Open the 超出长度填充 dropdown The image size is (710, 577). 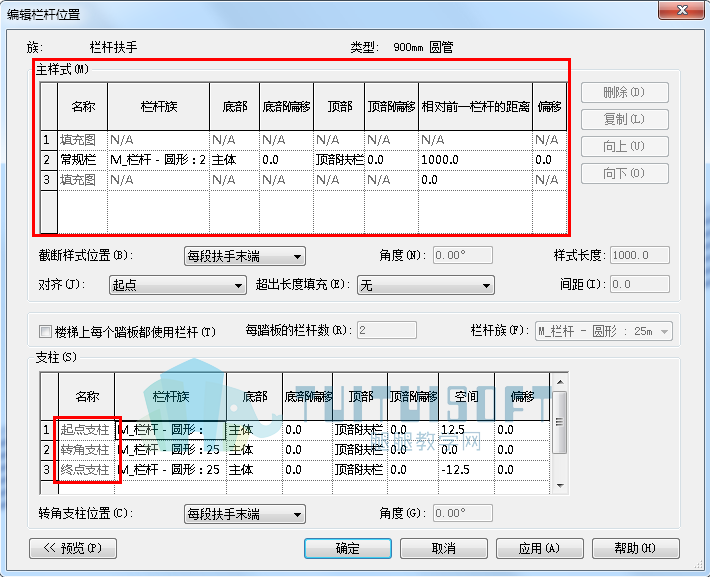click(x=425, y=285)
